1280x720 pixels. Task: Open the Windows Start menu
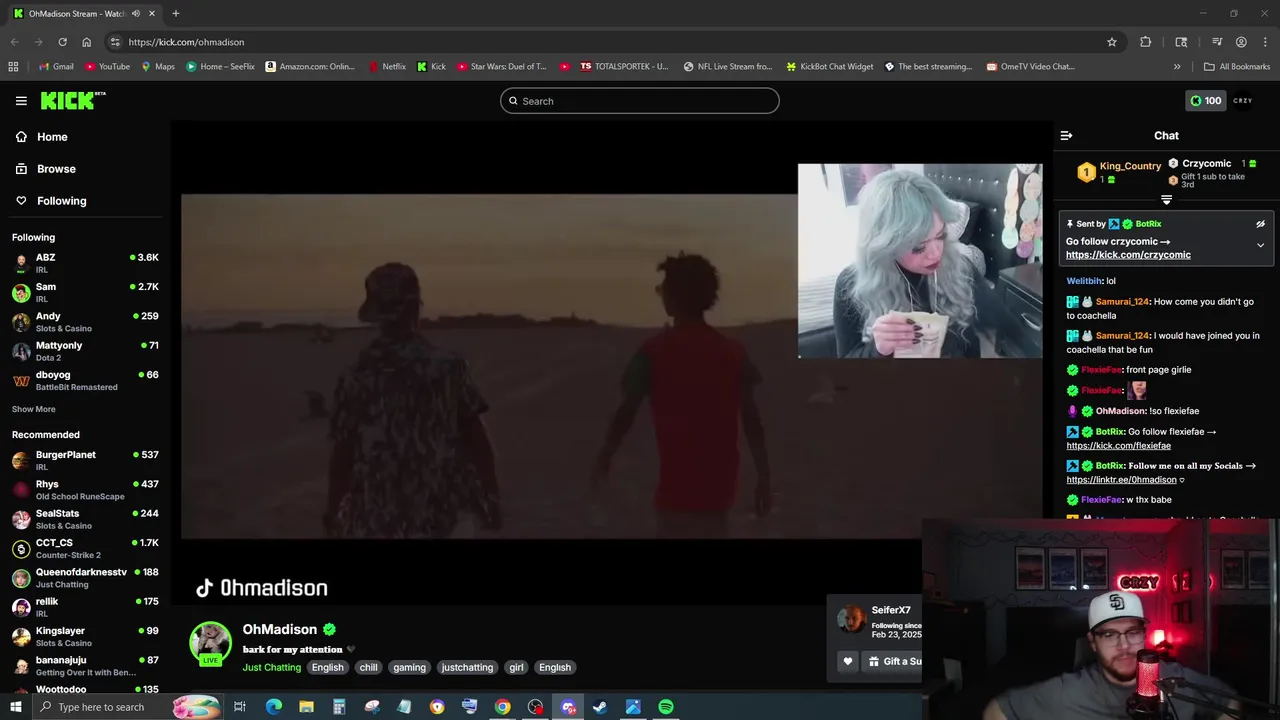point(15,707)
